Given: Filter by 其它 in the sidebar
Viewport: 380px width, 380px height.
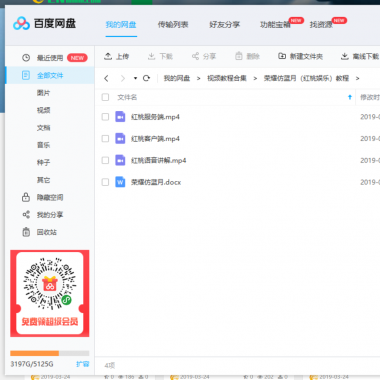Looking at the screenshot, I should point(43,180).
